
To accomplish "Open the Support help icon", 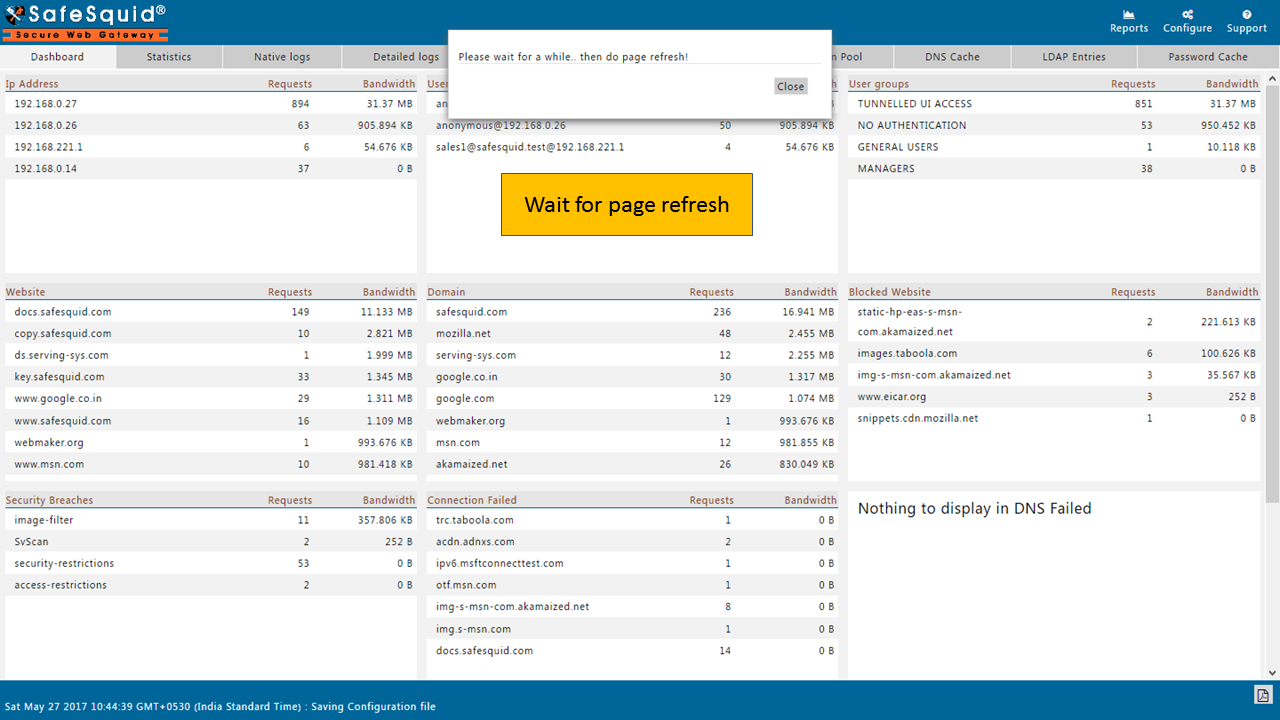I will [x=1246, y=21].
